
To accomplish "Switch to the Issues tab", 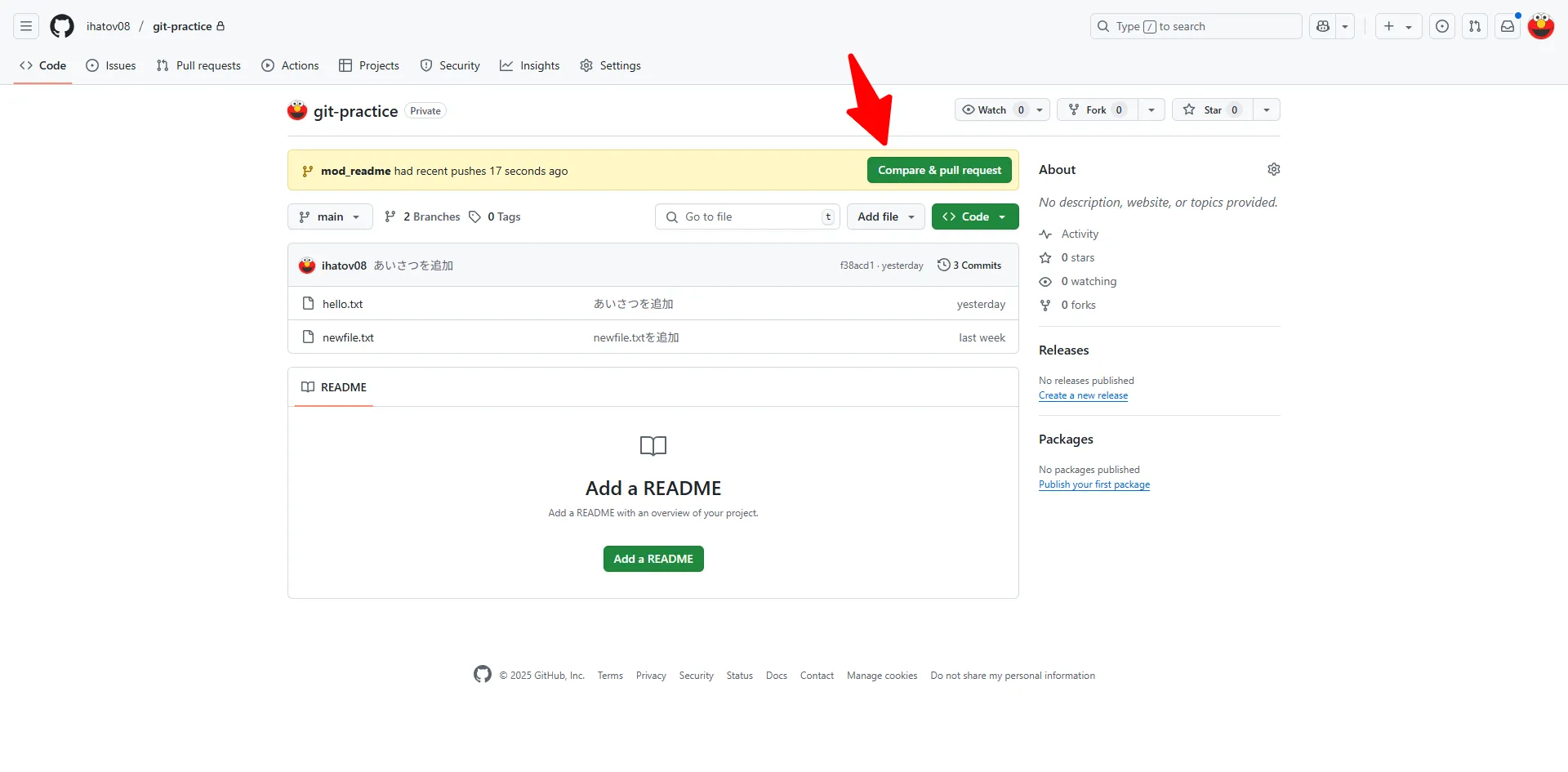I will [111, 65].
